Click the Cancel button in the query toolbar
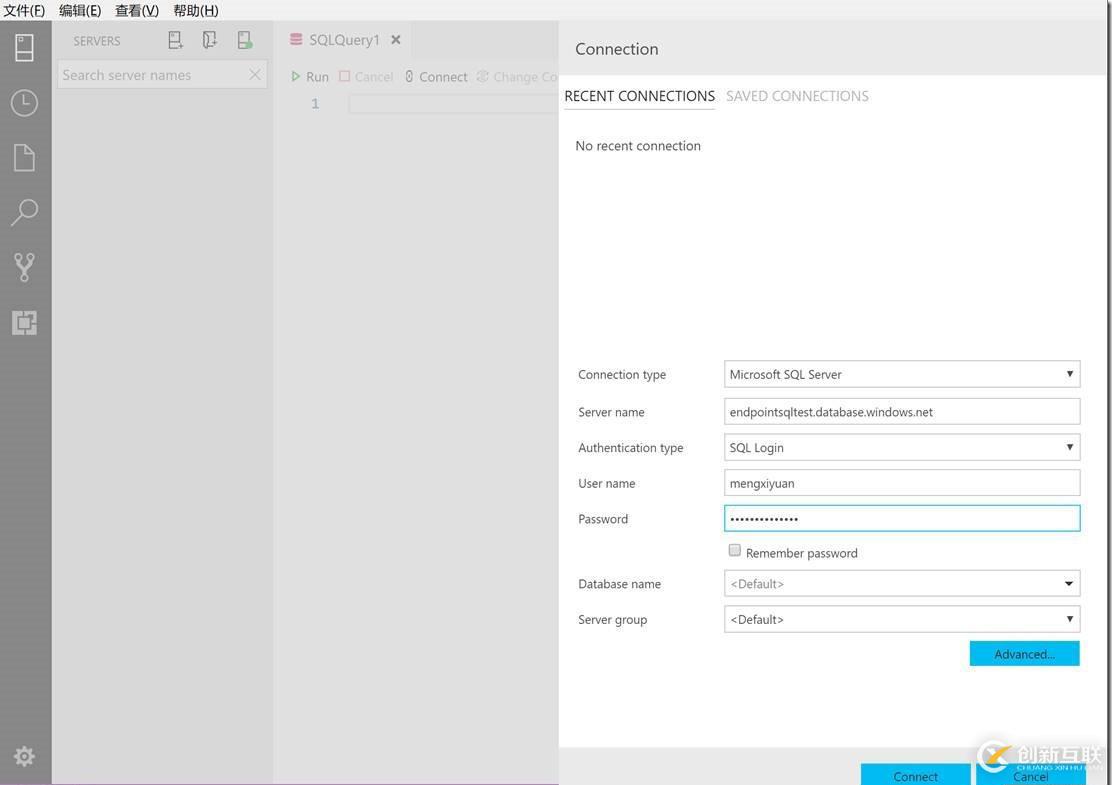The width and height of the screenshot is (1112, 785). pyautogui.click(x=366, y=77)
